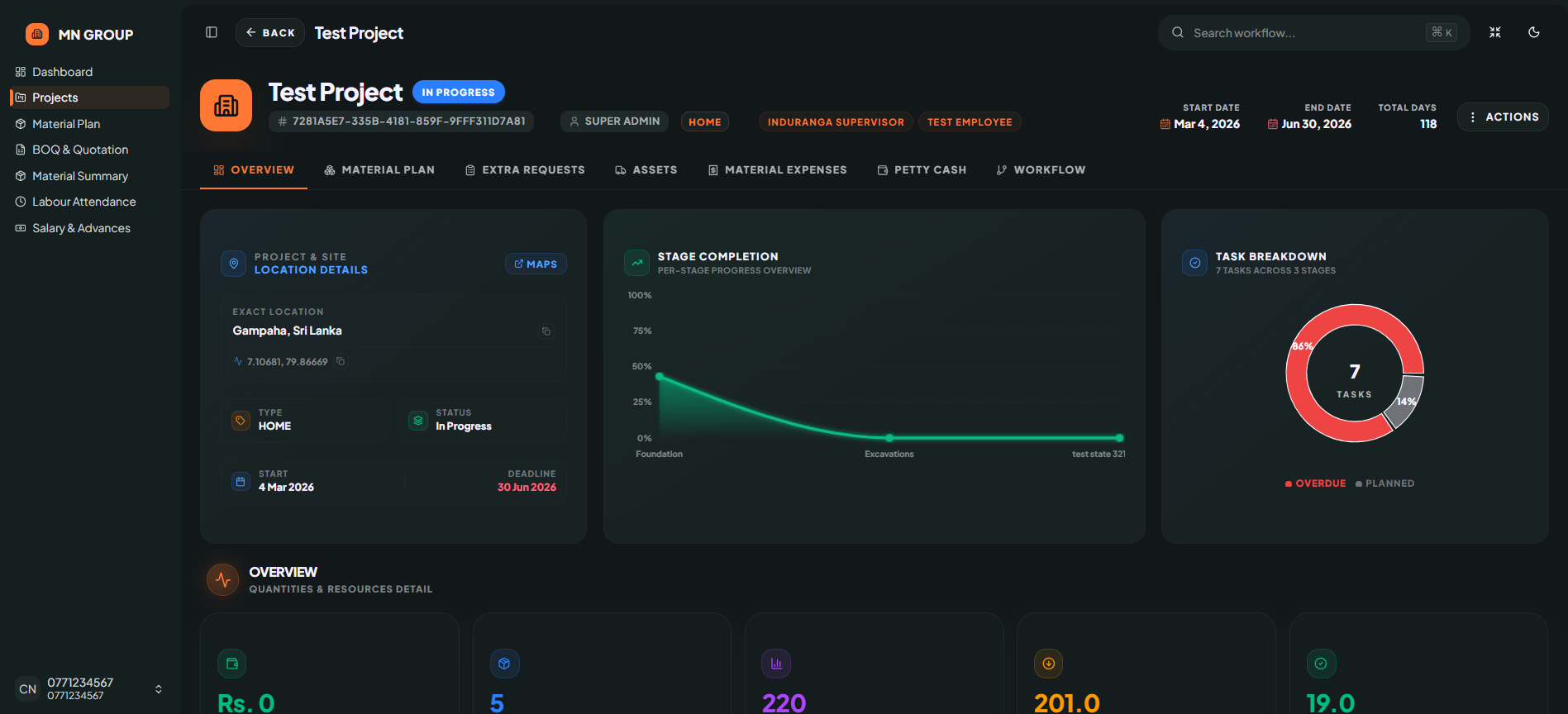Click the TEST EMPLOYEE badge

click(x=970, y=121)
